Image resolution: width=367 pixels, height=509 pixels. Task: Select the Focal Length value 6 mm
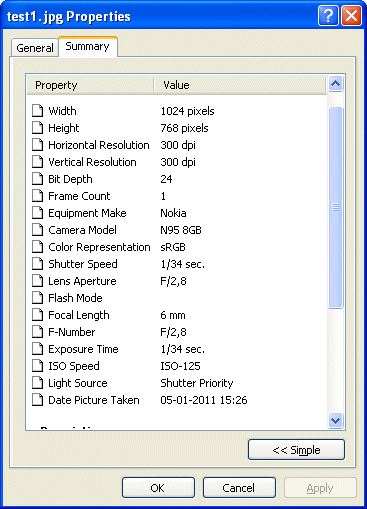(x=173, y=315)
